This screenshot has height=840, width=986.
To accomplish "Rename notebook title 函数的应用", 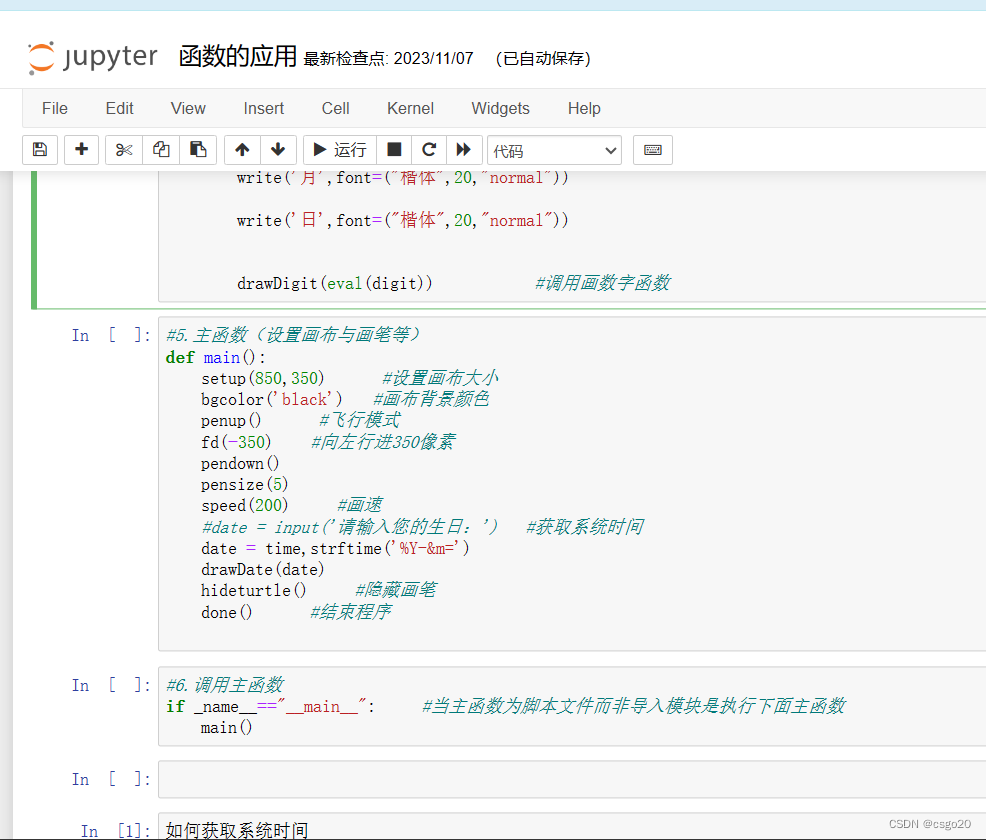I will [x=237, y=57].
